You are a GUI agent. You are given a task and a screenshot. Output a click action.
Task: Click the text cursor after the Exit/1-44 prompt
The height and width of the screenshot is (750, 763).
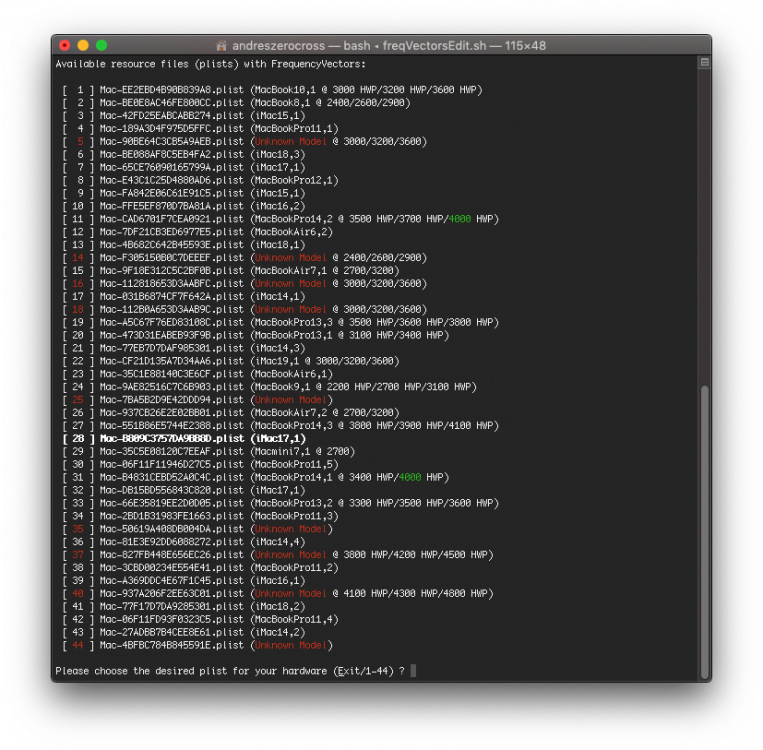pyautogui.click(x=413, y=671)
